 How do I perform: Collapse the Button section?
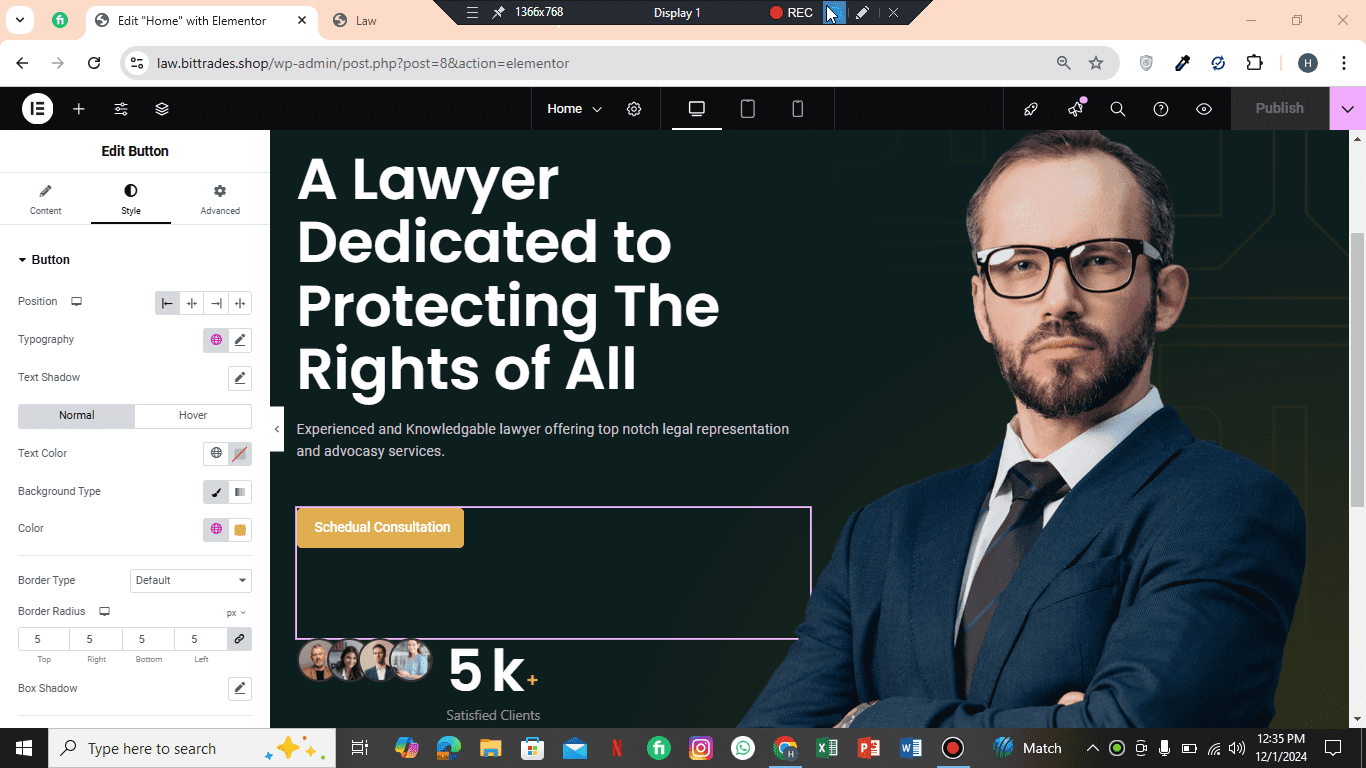(x=44, y=260)
